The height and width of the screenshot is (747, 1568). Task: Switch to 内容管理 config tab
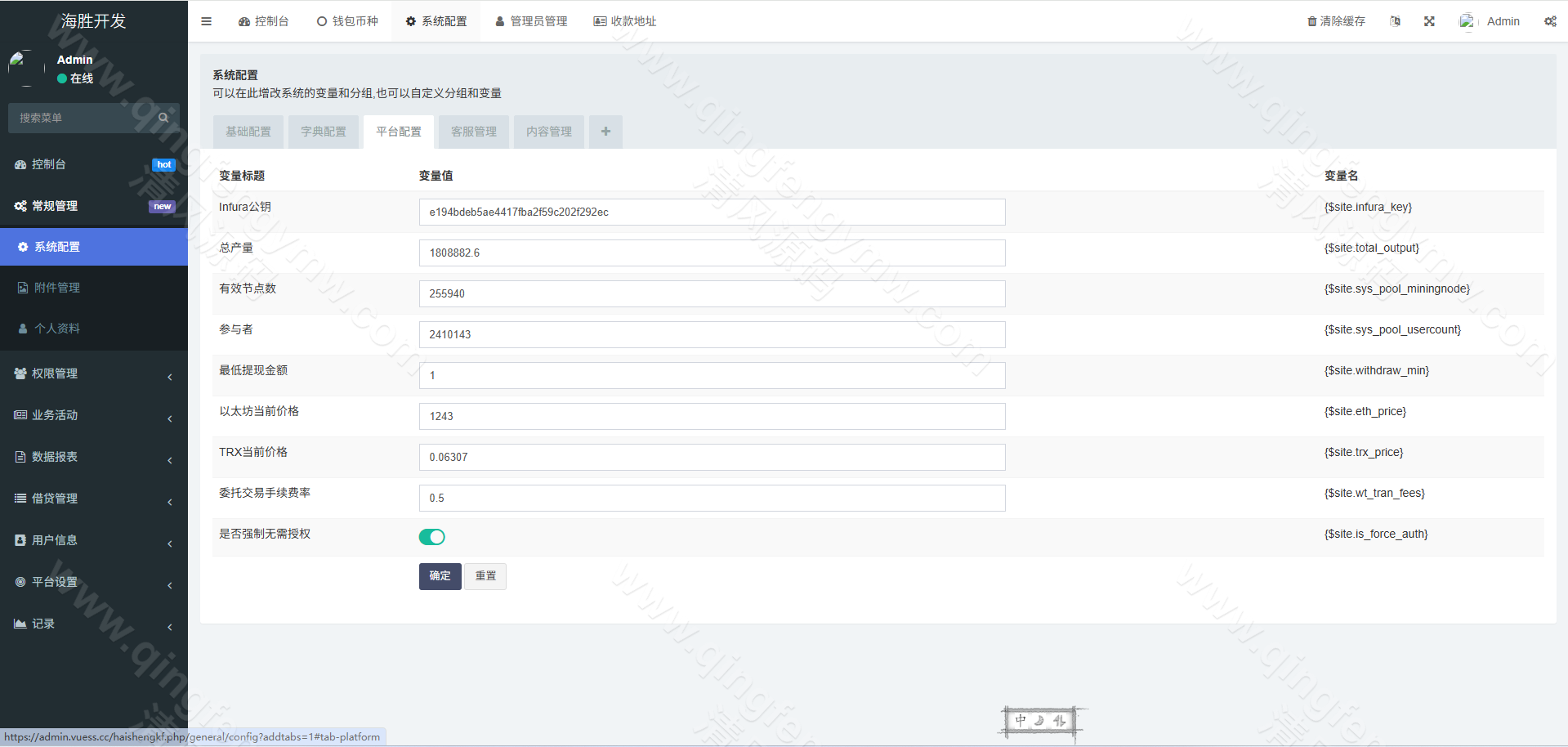(549, 132)
